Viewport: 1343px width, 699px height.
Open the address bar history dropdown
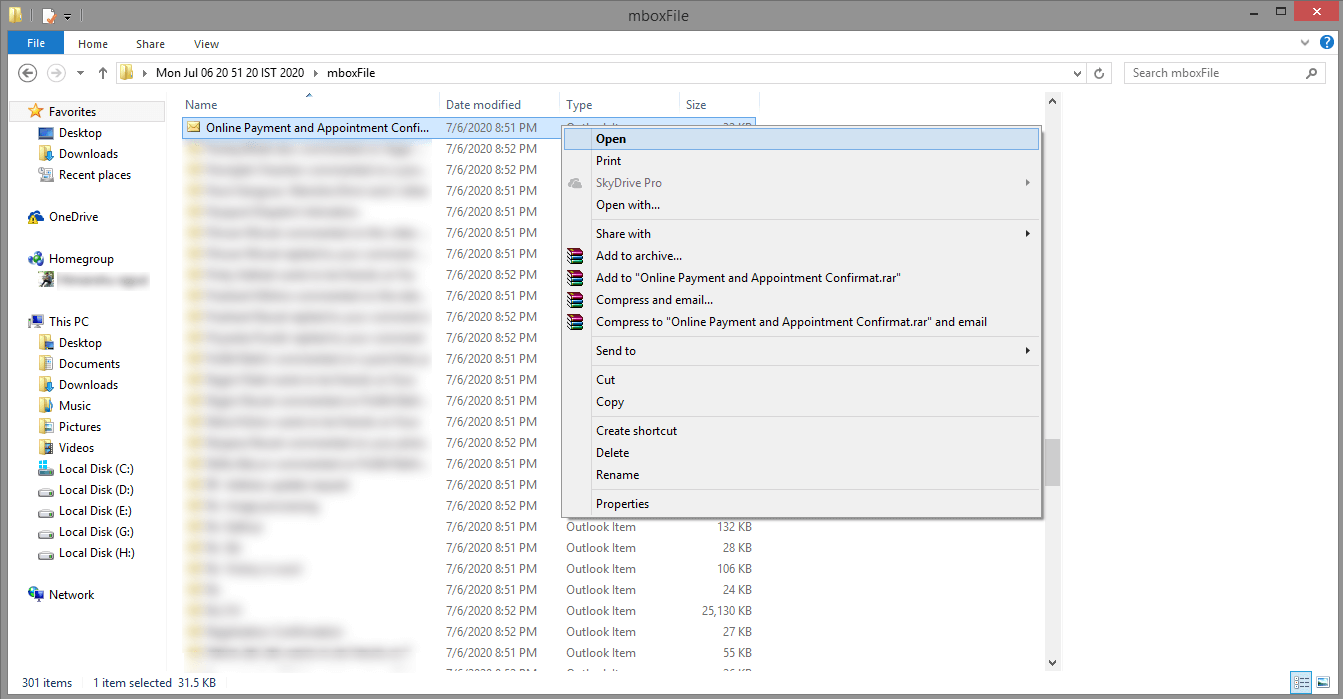coord(1076,72)
